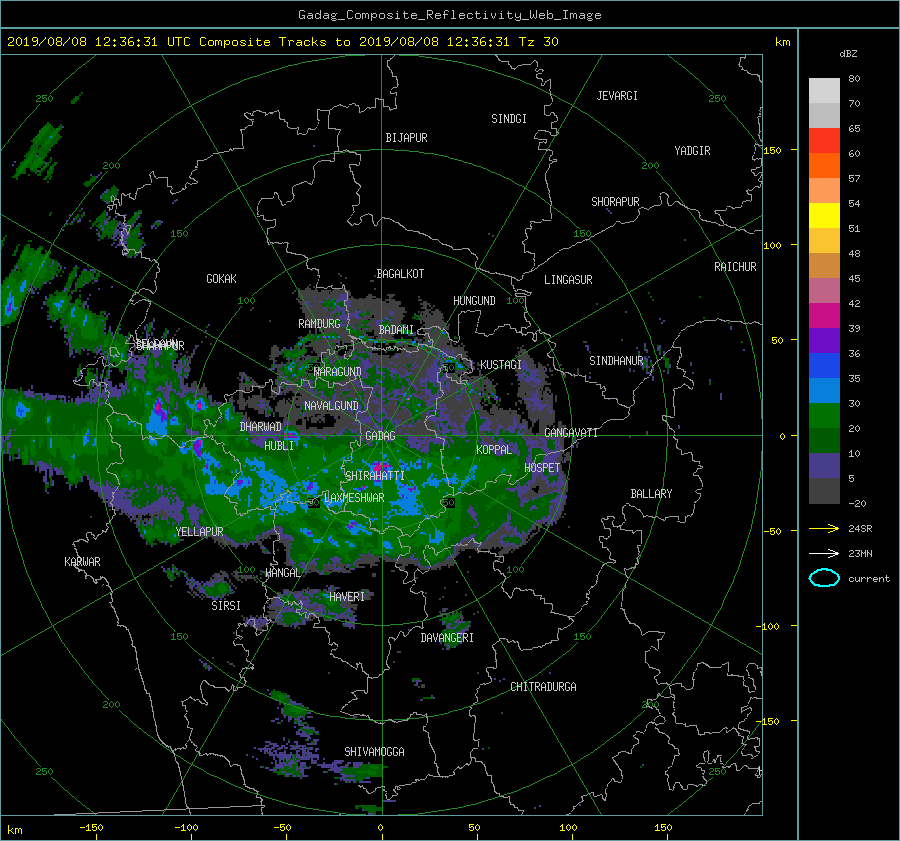900x841 pixels.
Task: Click the 150 tick on right km axis
Action: [x=773, y=150]
